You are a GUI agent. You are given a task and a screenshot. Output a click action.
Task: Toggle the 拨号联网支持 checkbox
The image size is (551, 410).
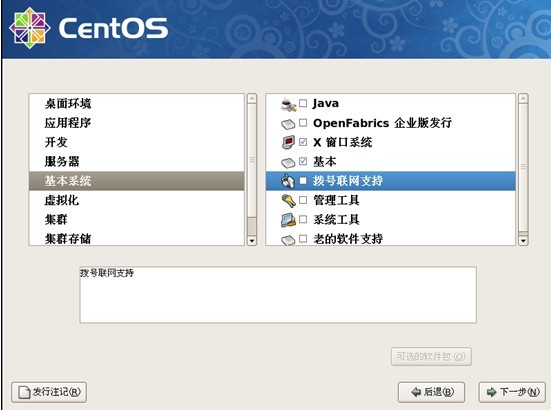click(x=303, y=181)
